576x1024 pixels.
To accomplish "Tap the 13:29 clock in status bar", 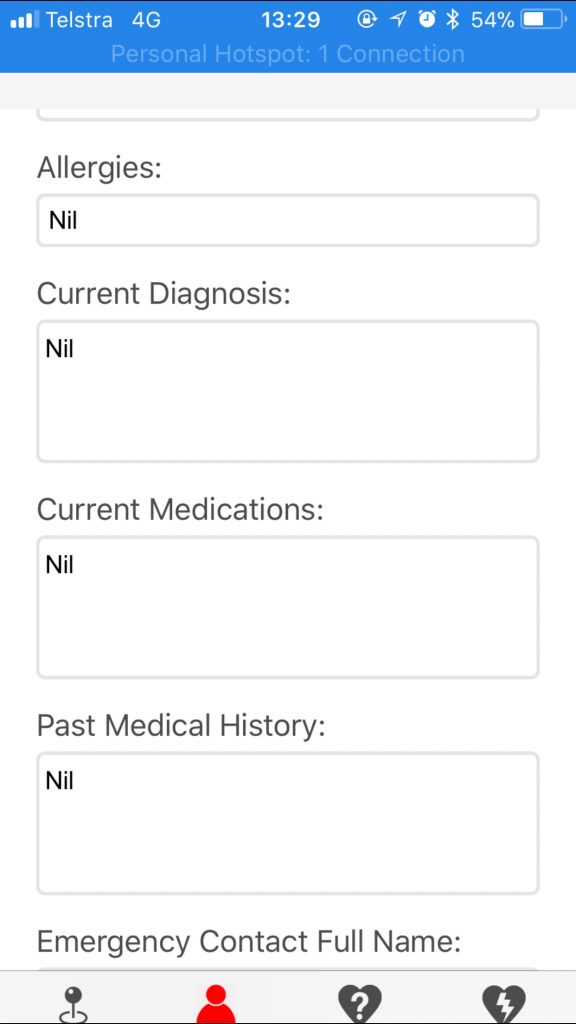I will pos(291,20).
